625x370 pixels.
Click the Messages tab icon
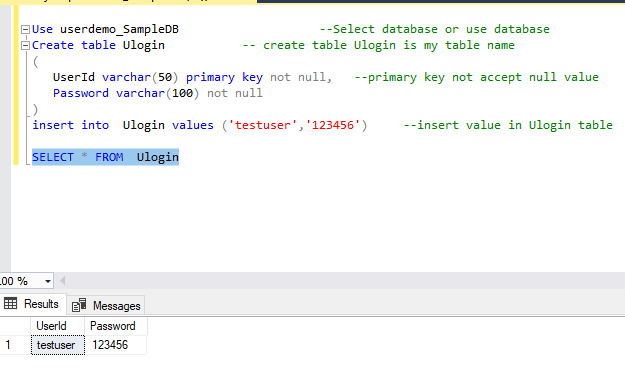point(79,305)
